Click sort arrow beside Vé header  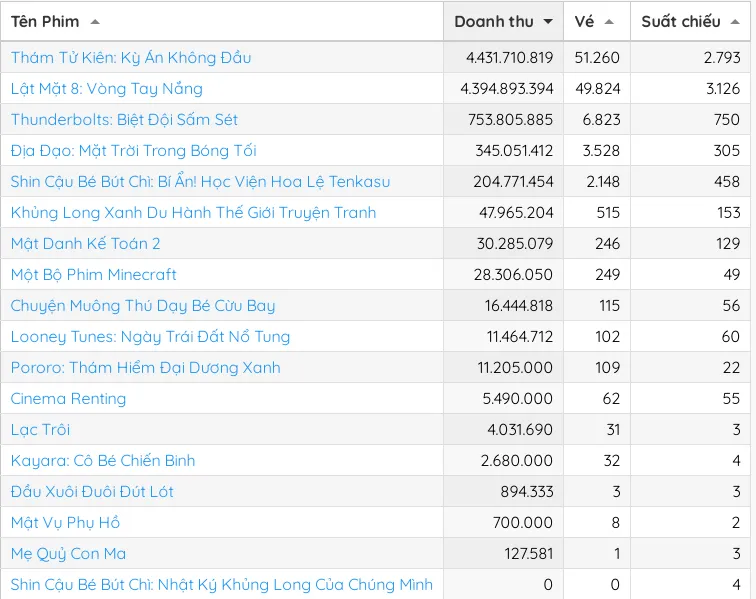(609, 22)
